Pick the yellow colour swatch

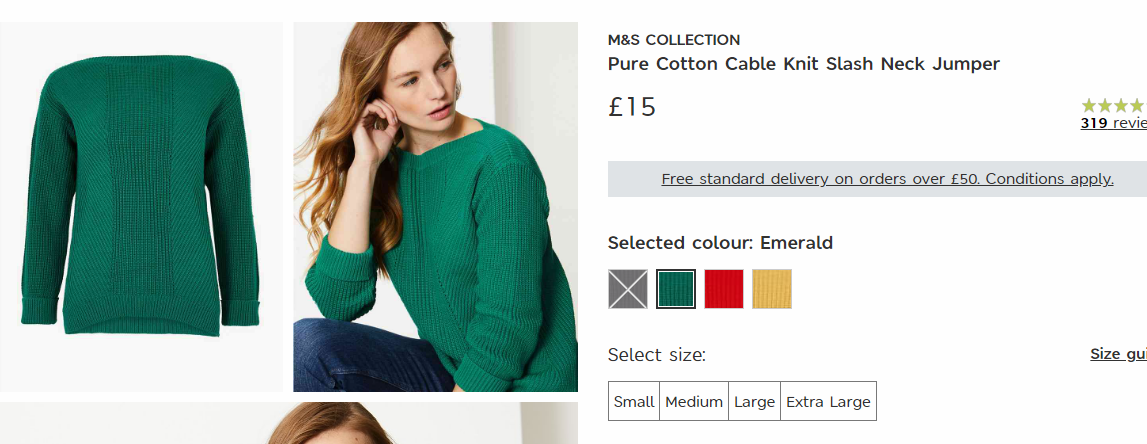pos(772,289)
